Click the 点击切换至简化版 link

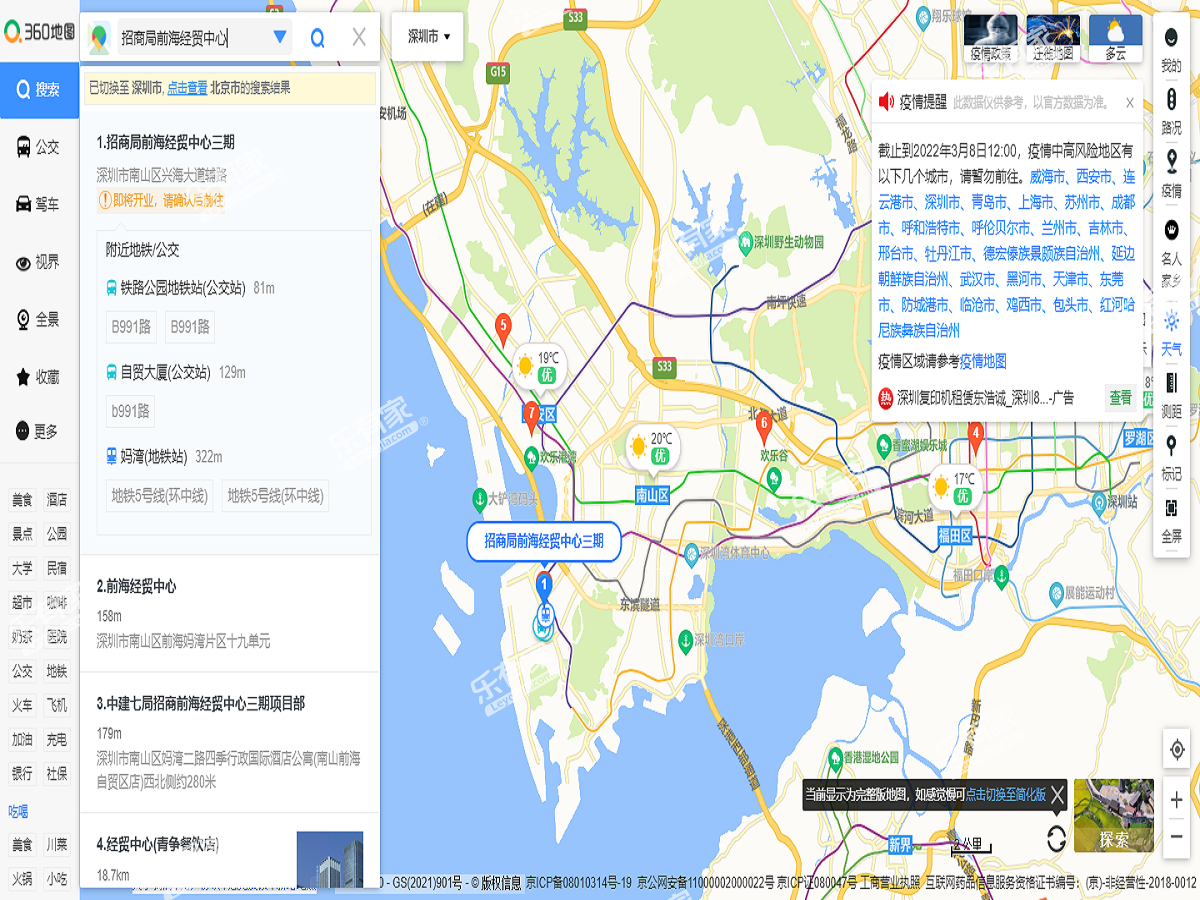point(1005,794)
